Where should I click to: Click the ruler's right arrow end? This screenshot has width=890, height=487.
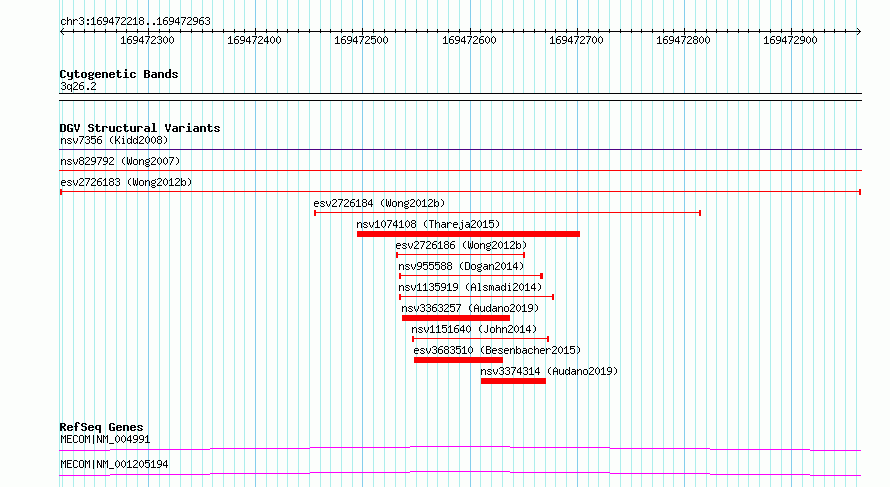[858, 31]
